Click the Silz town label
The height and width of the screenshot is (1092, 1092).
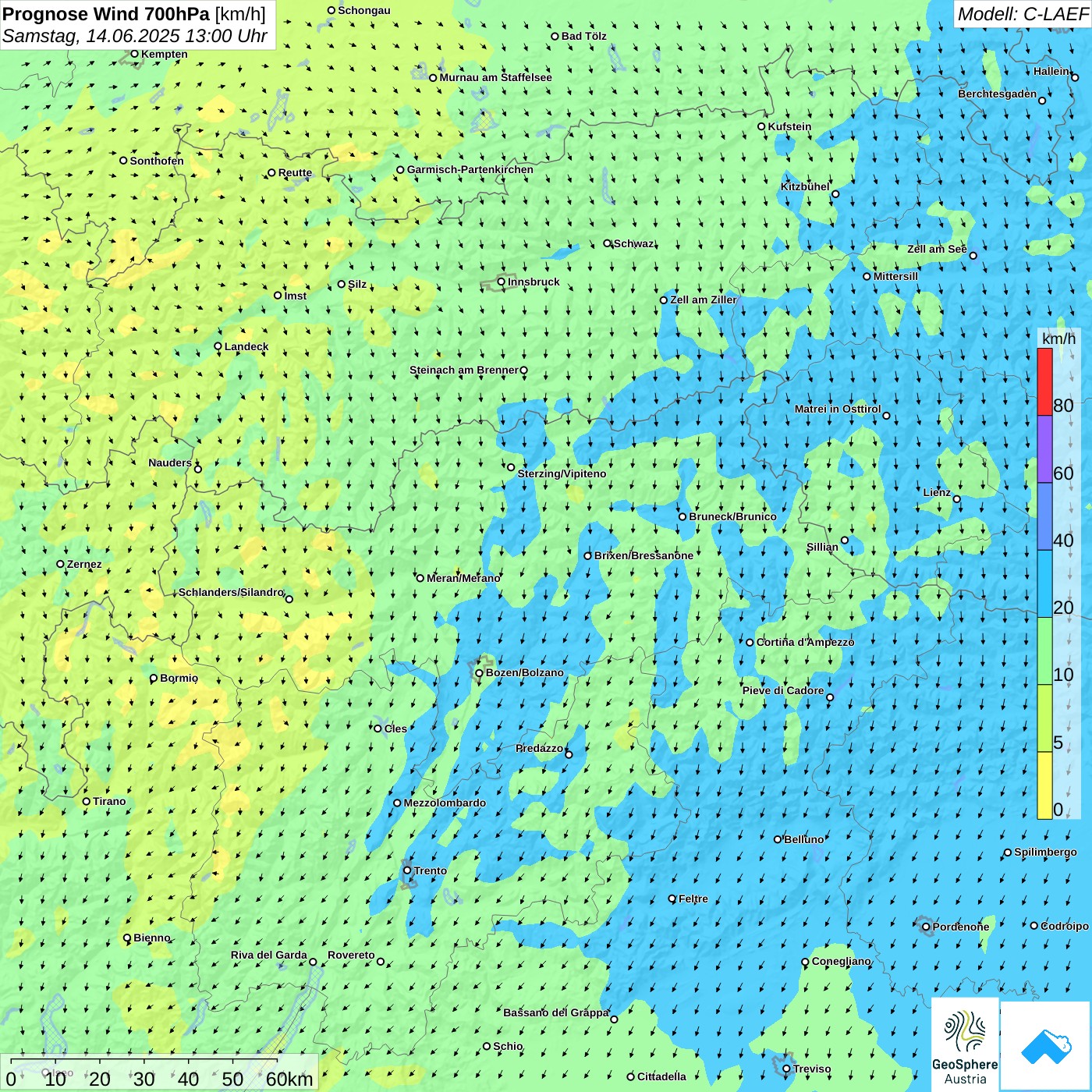pyautogui.click(x=357, y=284)
